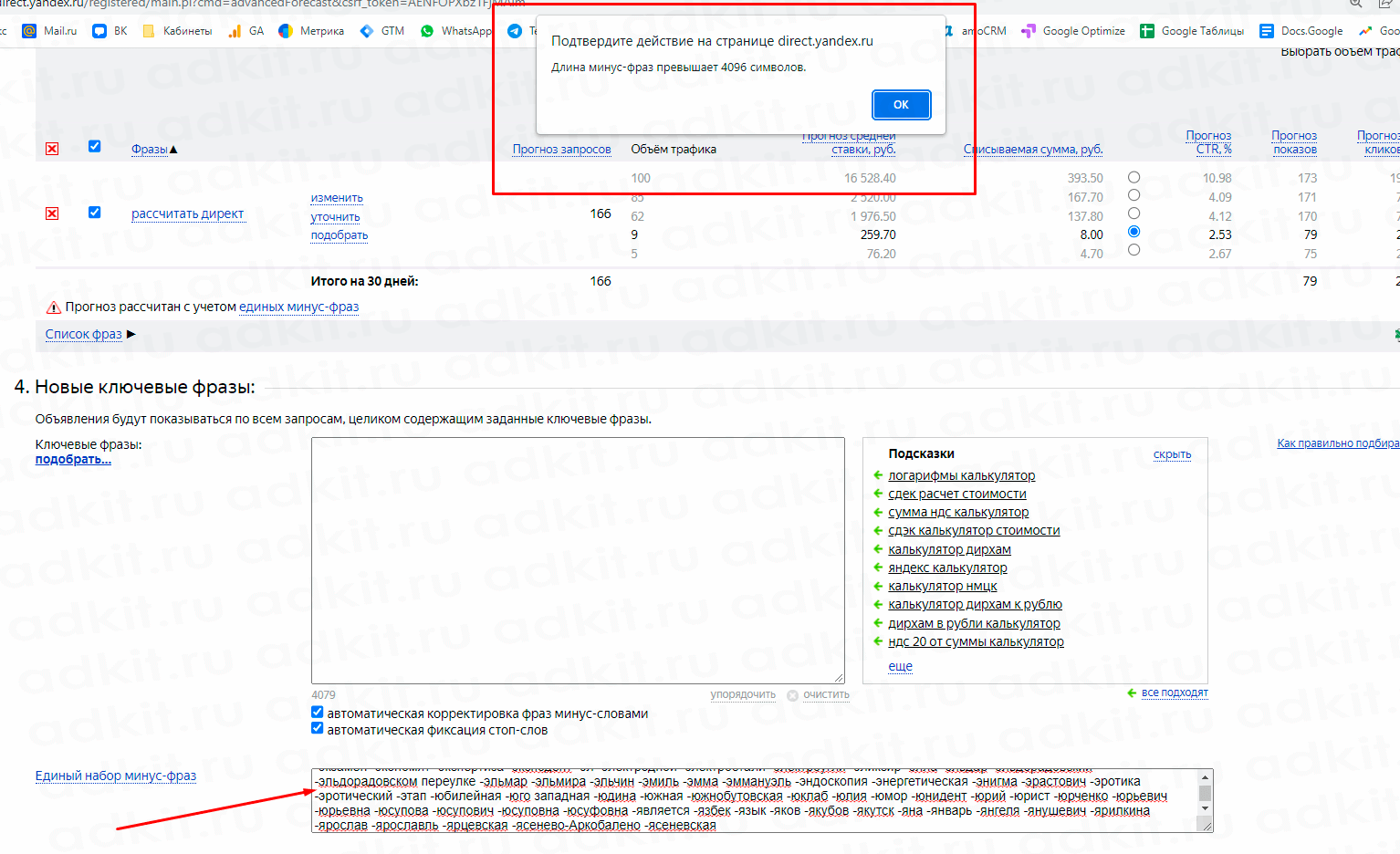This screenshot has height=854, width=1400.
Task: Click 'подобрать' in the рассчитать директ row
Action: [x=339, y=235]
